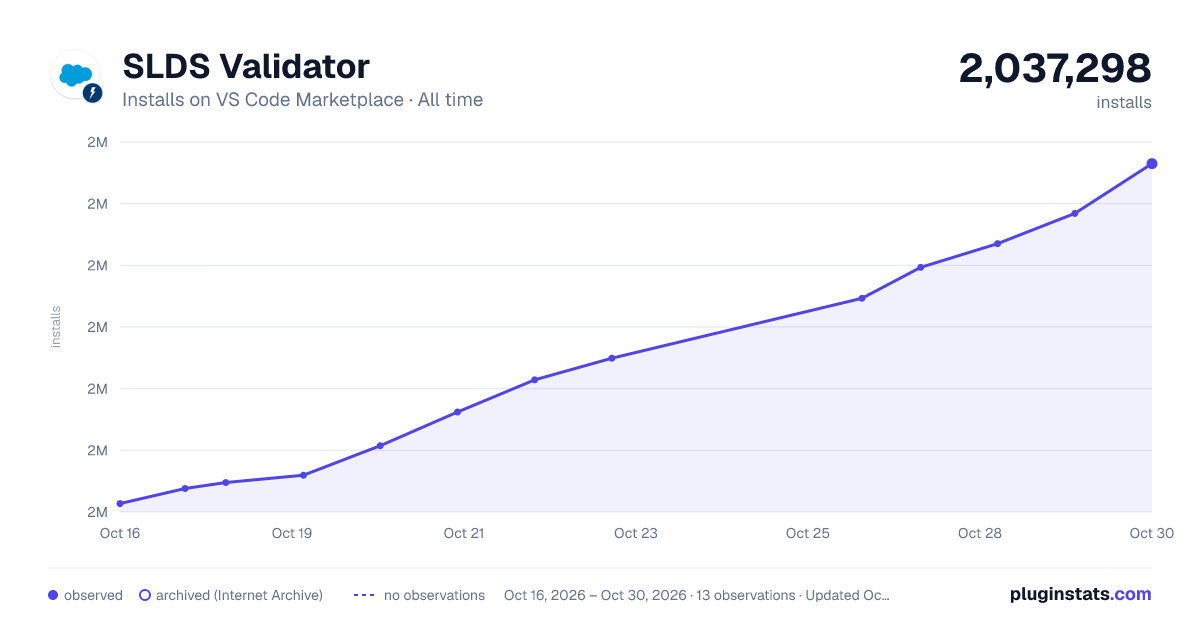Click the SLDS Validator extension logo
Screen dimensions: 1200x630
(x=75, y=75)
